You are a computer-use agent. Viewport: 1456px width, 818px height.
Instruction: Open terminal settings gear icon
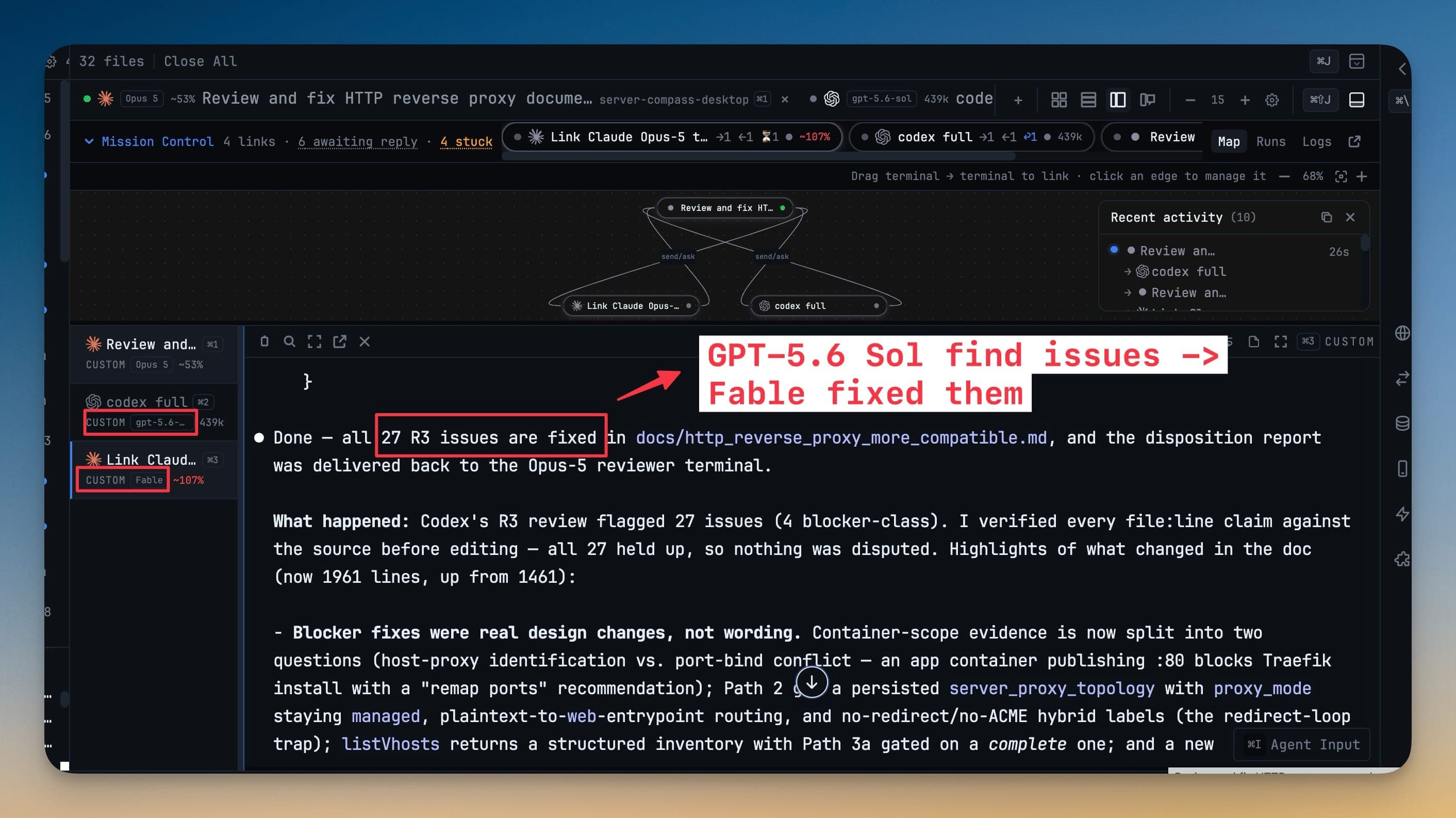click(1272, 100)
